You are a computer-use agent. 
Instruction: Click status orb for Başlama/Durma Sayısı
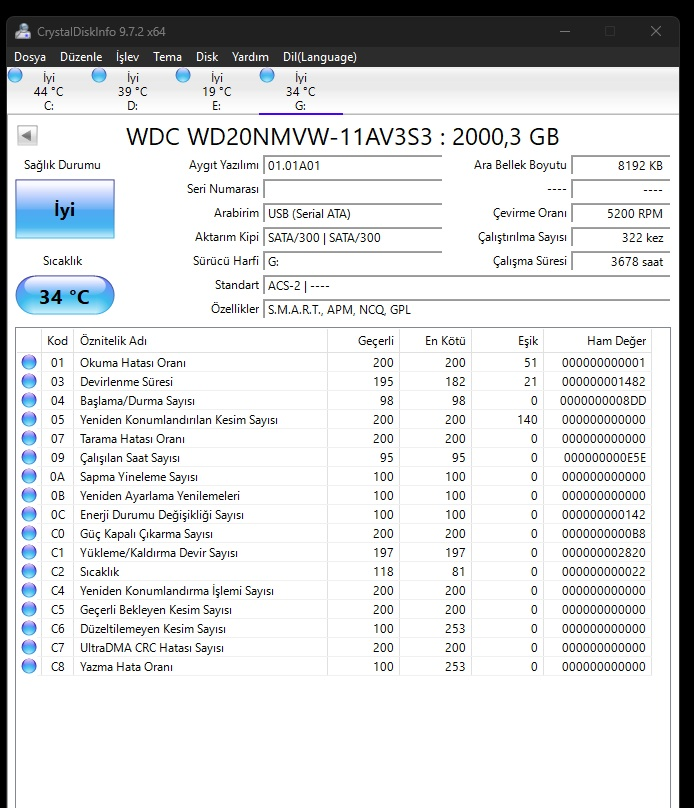click(29, 400)
